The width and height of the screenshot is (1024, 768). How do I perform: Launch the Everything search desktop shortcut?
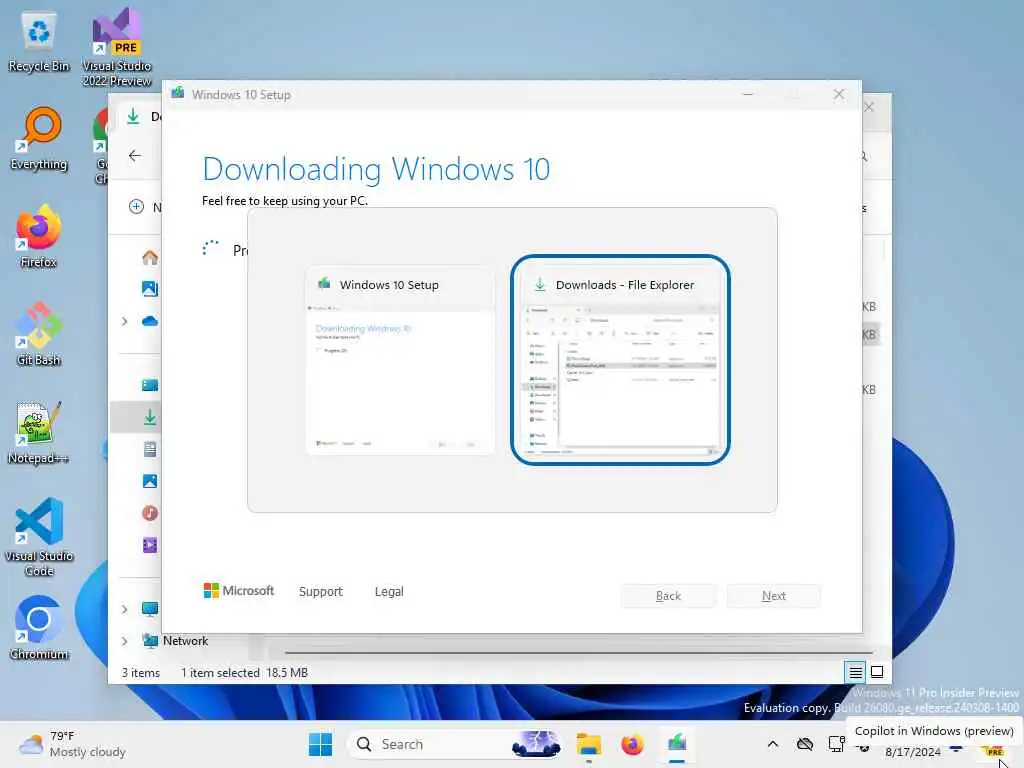39,138
